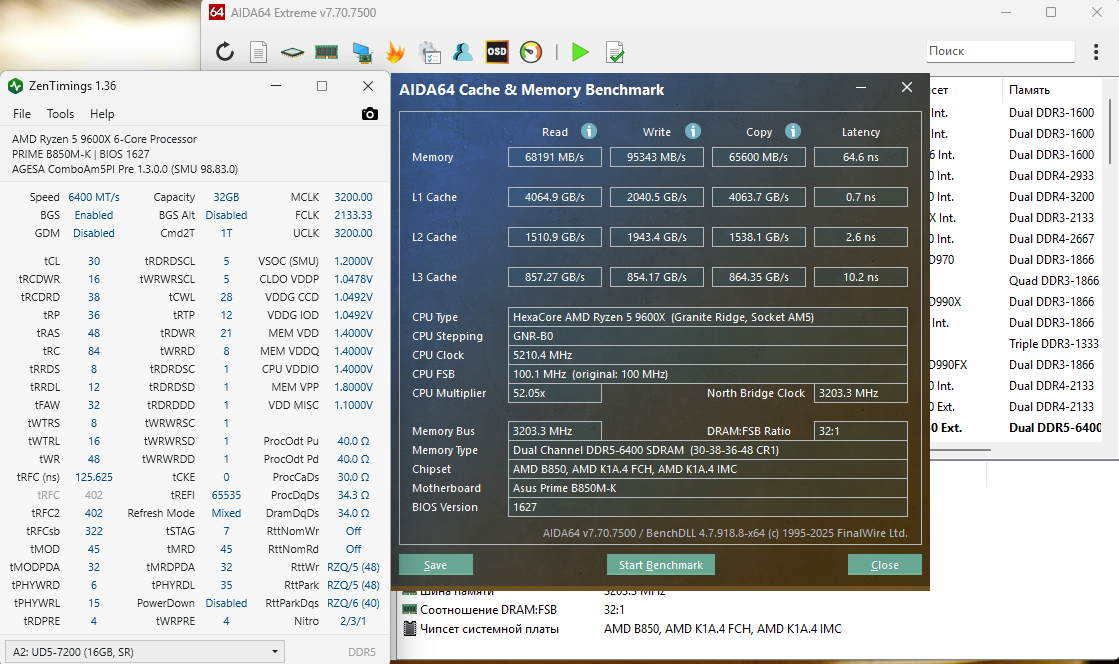This screenshot has height=664, width=1119.
Task: Click the results checkmark document icon
Action: click(x=614, y=52)
